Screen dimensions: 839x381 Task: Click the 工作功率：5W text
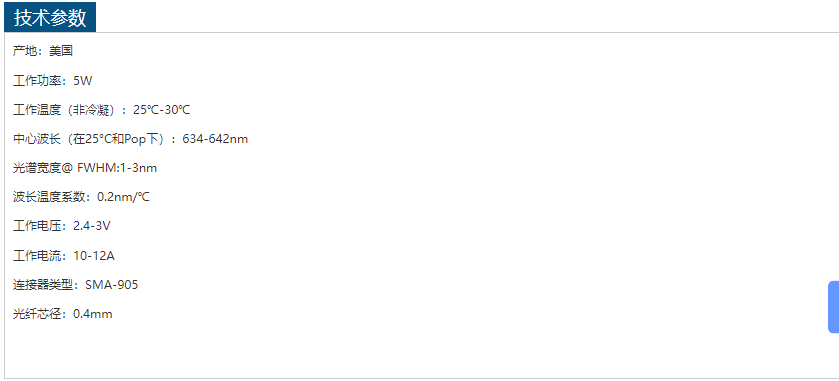(x=53, y=81)
